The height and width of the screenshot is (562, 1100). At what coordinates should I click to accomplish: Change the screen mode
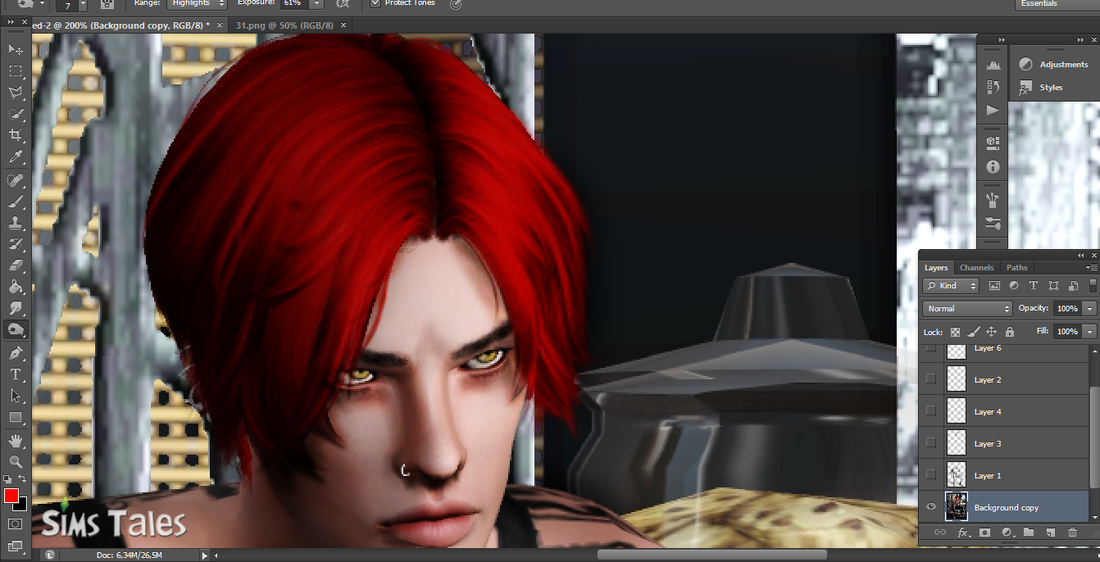[x=15, y=545]
